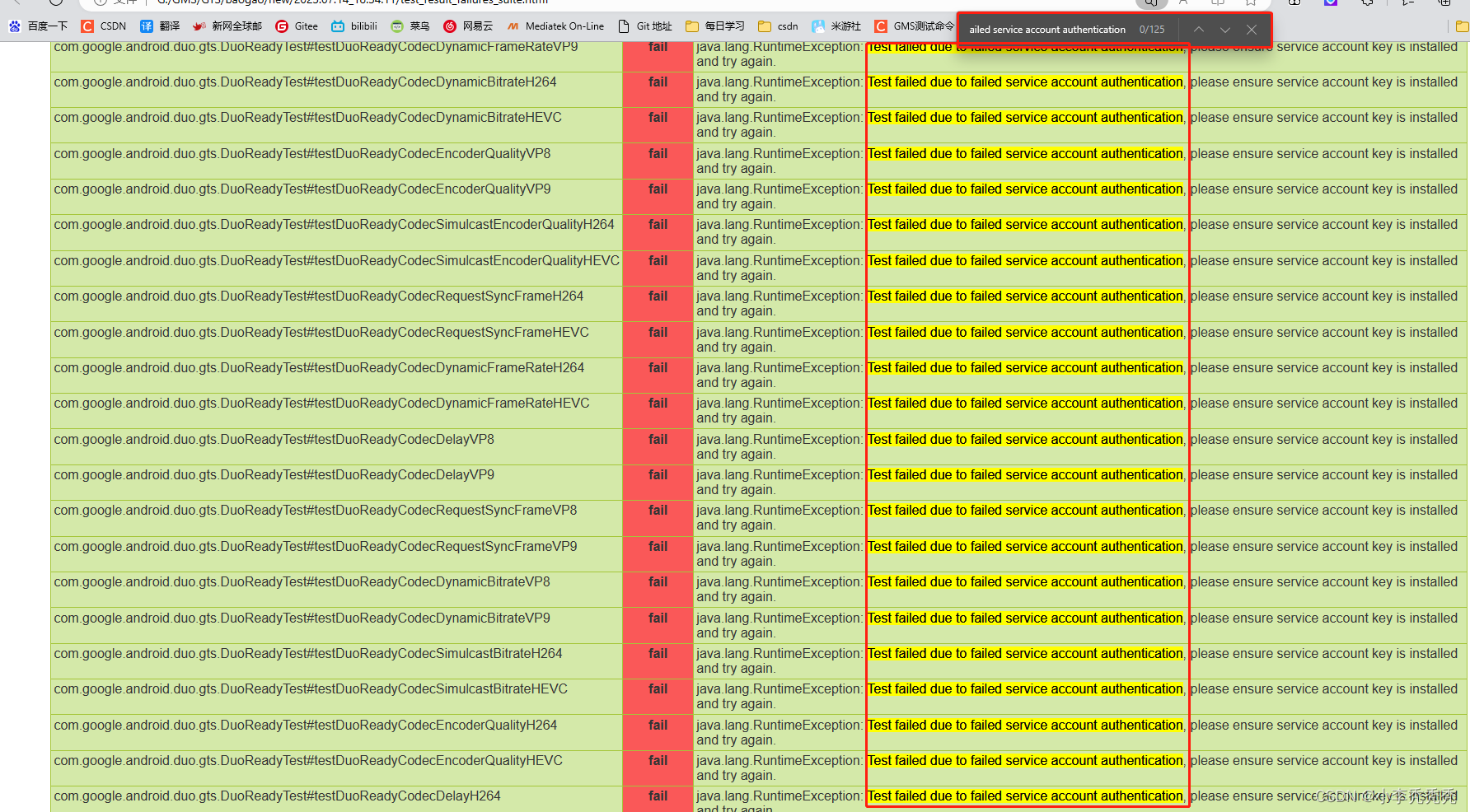This screenshot has height=812, width=1470.
Task: Click the add-to-favorites star icon
Action: point(1250,3)
